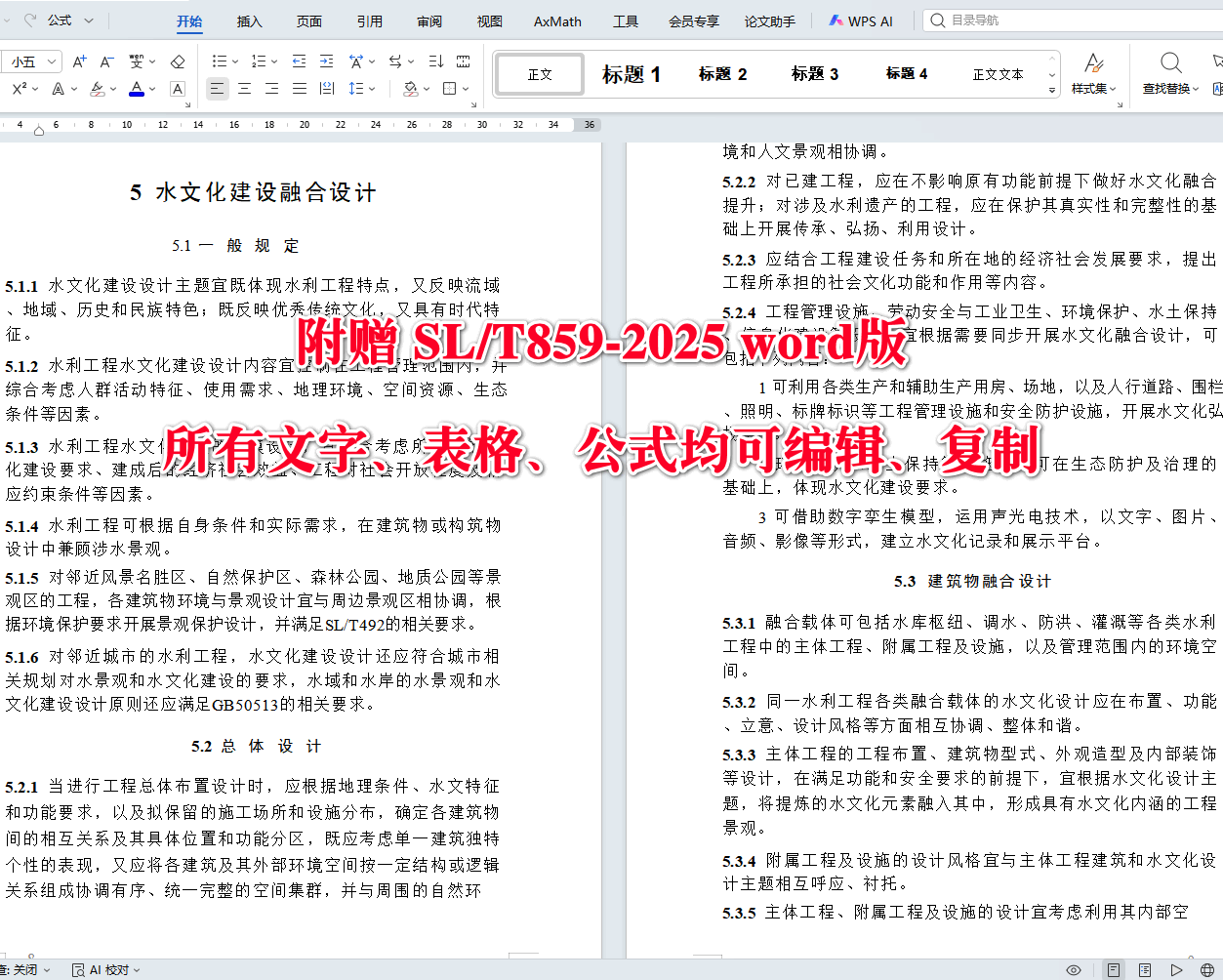Switch to the 开始 tab
Screen dimensions: 1223x980
pos(189,20)
